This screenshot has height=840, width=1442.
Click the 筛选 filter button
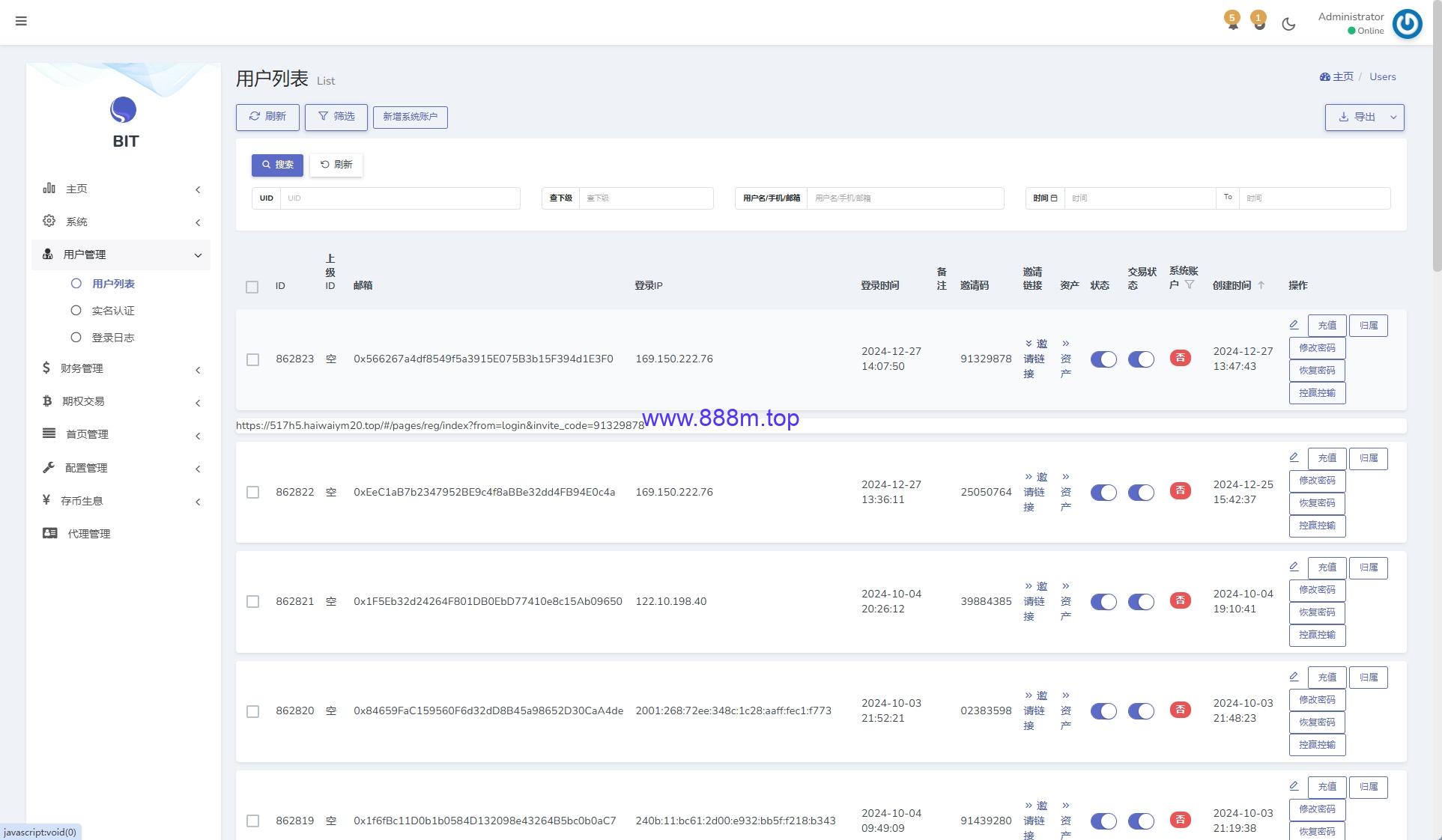click(336, 117)
